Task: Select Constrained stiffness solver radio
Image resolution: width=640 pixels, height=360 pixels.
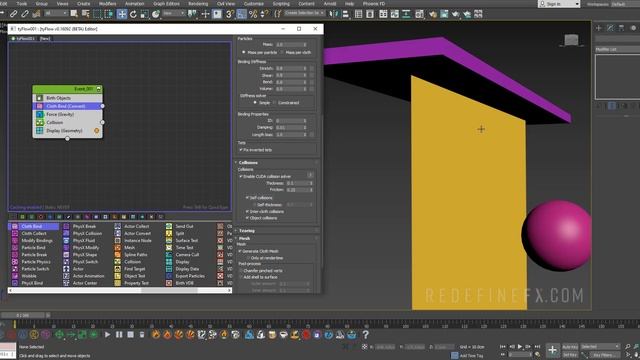Action: 274,103
